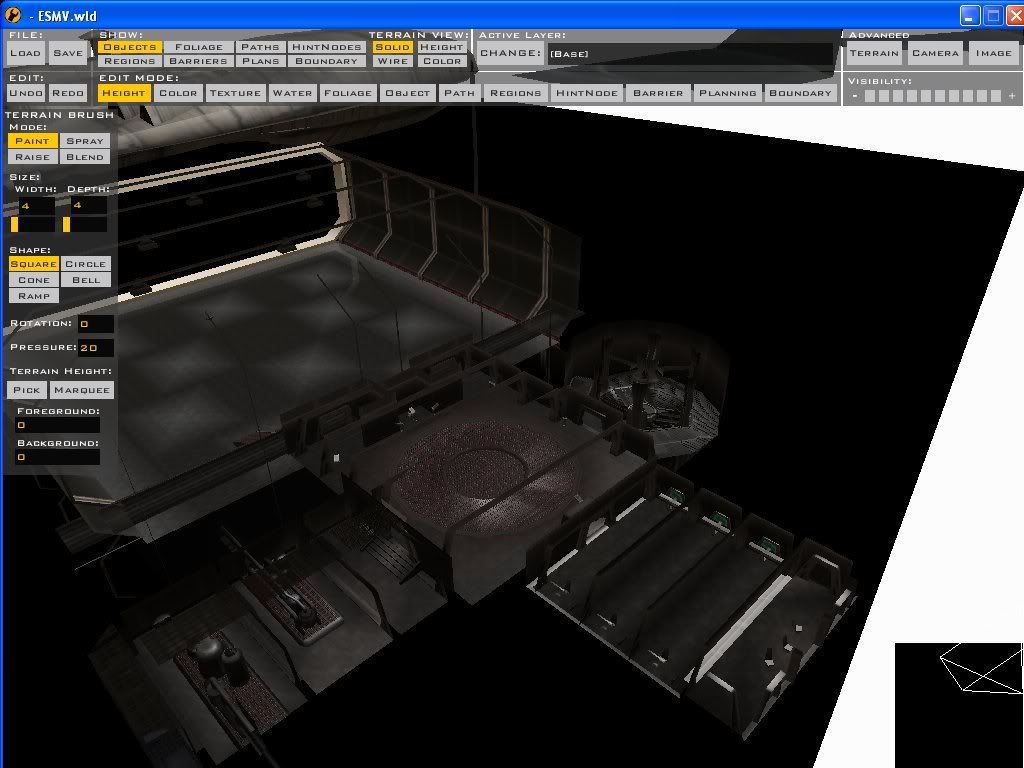Select Paint brush mode

coord(33,140)
